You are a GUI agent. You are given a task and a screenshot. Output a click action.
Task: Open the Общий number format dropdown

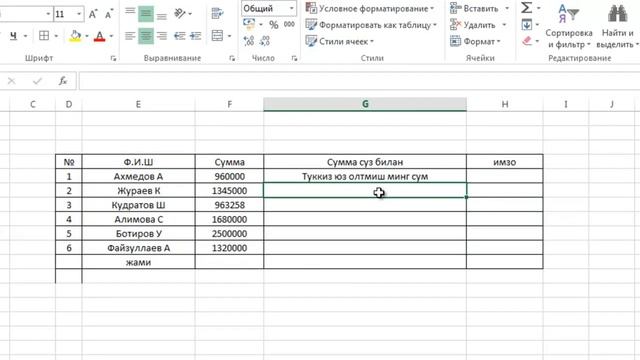coord(291,8)
